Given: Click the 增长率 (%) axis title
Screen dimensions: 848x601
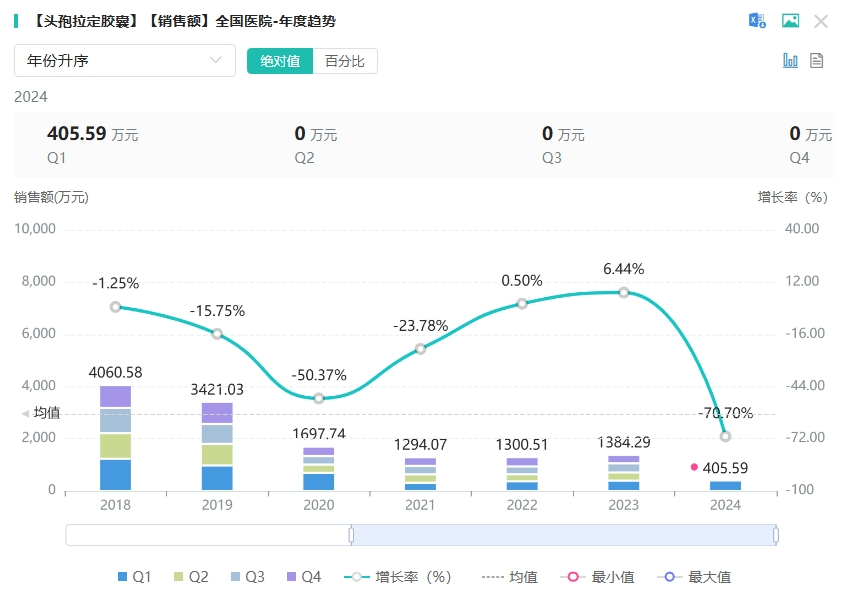Looking at the screenshot, I should click(792, 197).
